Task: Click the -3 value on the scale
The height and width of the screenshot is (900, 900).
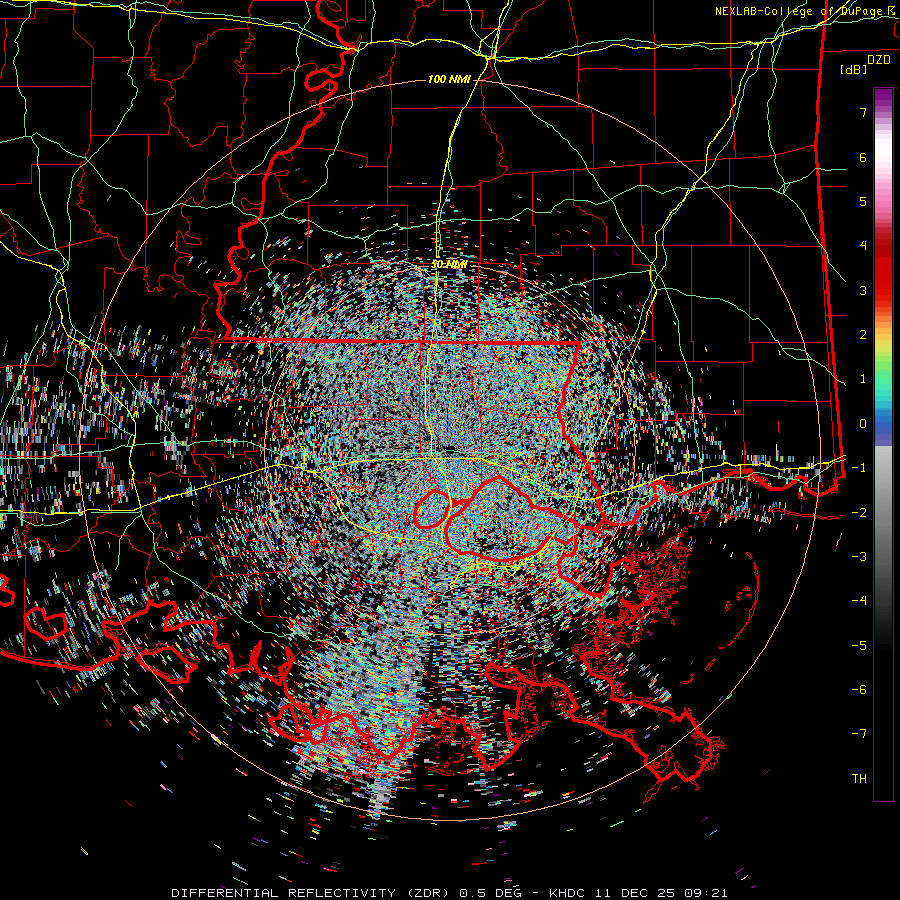Action: click(859, 557)
